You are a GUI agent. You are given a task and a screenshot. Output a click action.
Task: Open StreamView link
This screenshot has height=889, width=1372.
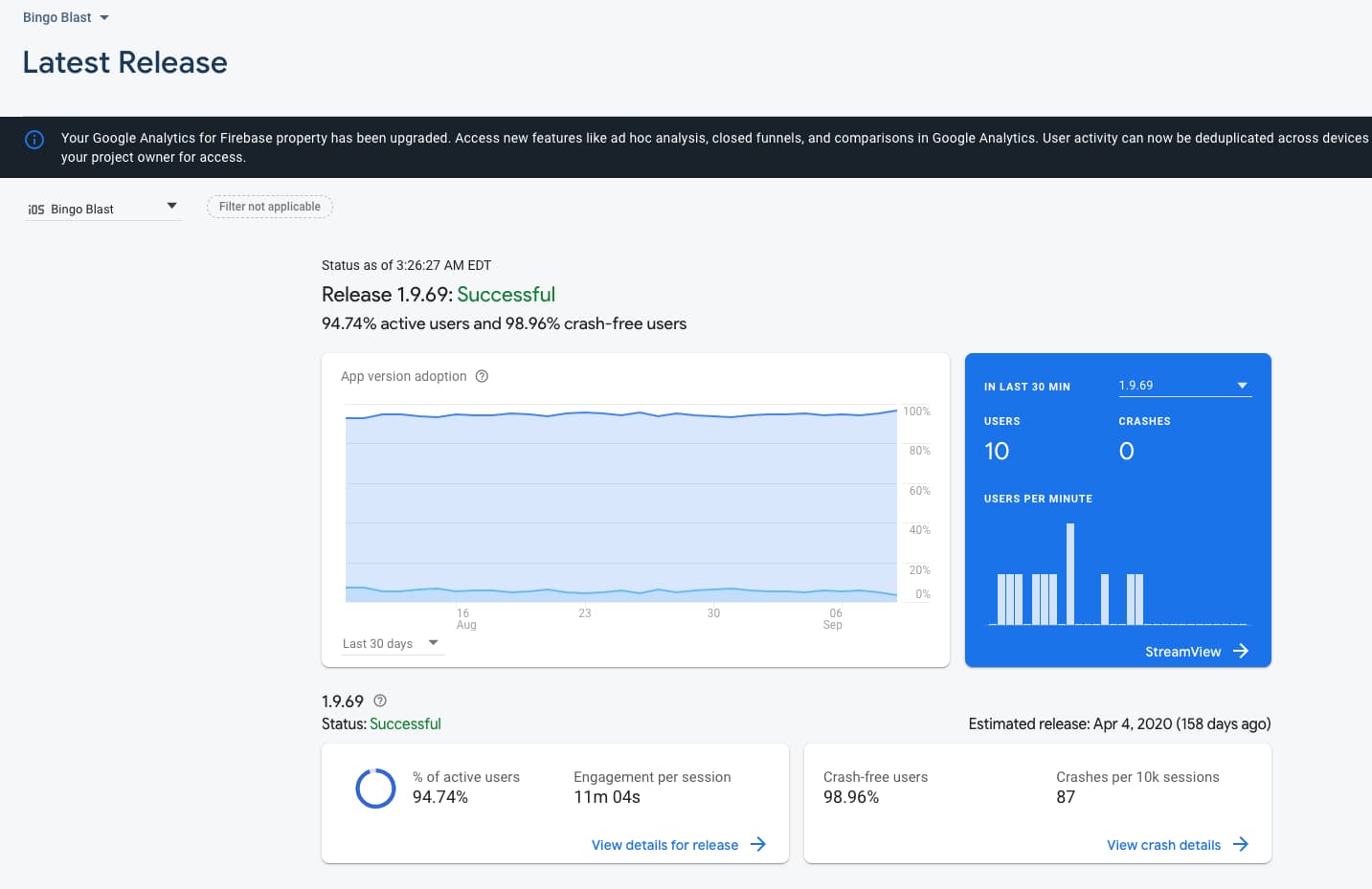pyautogui.click(x=1182, y=652)
